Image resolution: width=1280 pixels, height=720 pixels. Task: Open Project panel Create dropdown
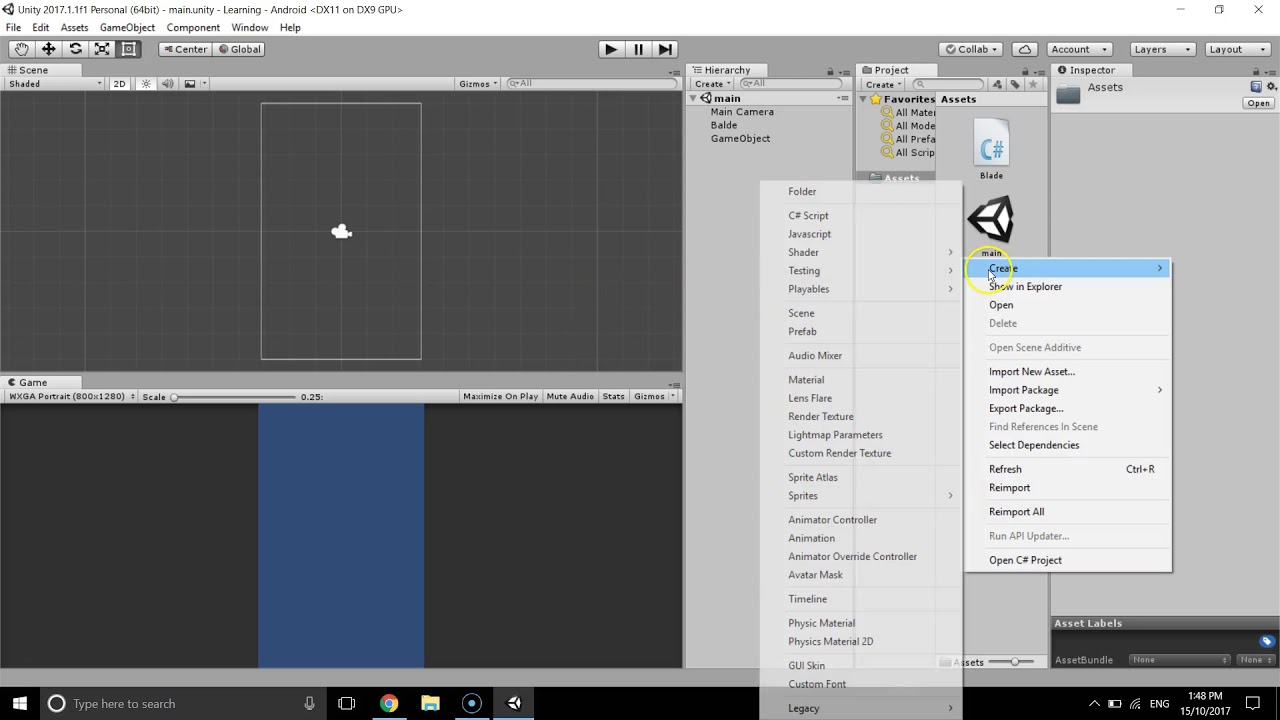point(883,84)
